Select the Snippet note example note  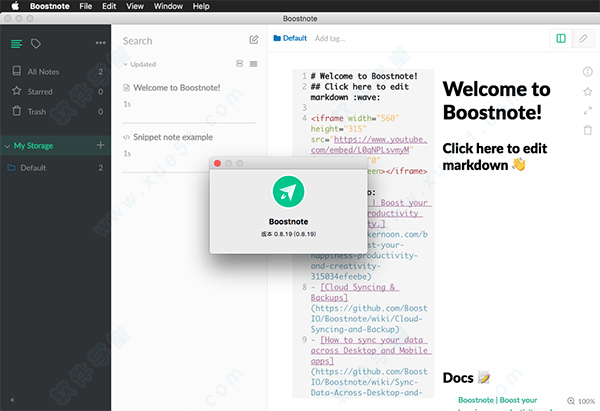point(189,145)
